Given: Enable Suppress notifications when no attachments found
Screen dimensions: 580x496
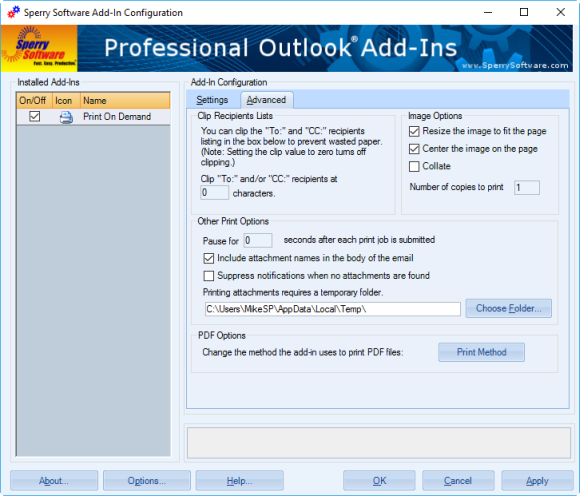Looking at the screenshot, I should coord(209,276).
